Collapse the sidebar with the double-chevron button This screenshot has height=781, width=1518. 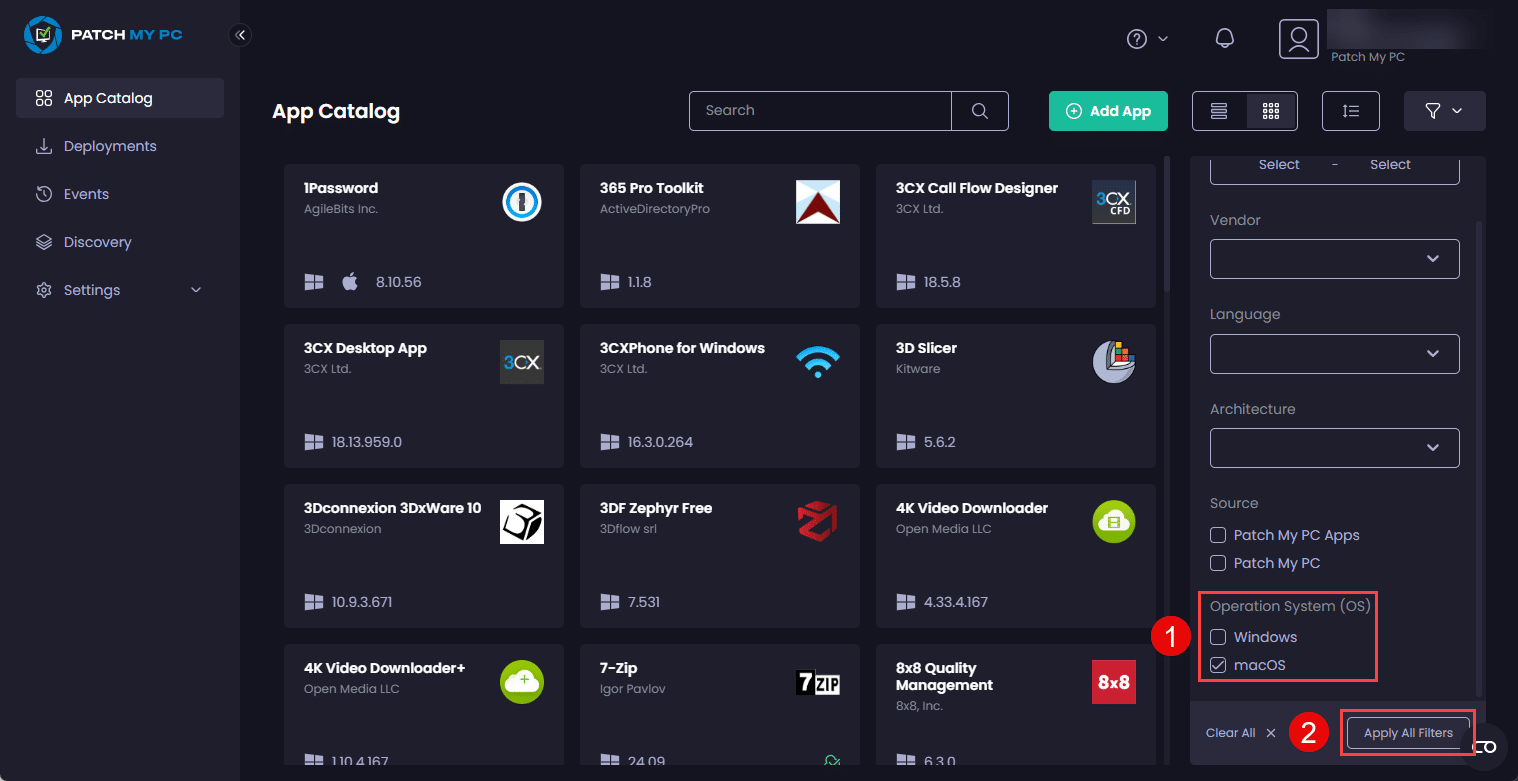240,35
